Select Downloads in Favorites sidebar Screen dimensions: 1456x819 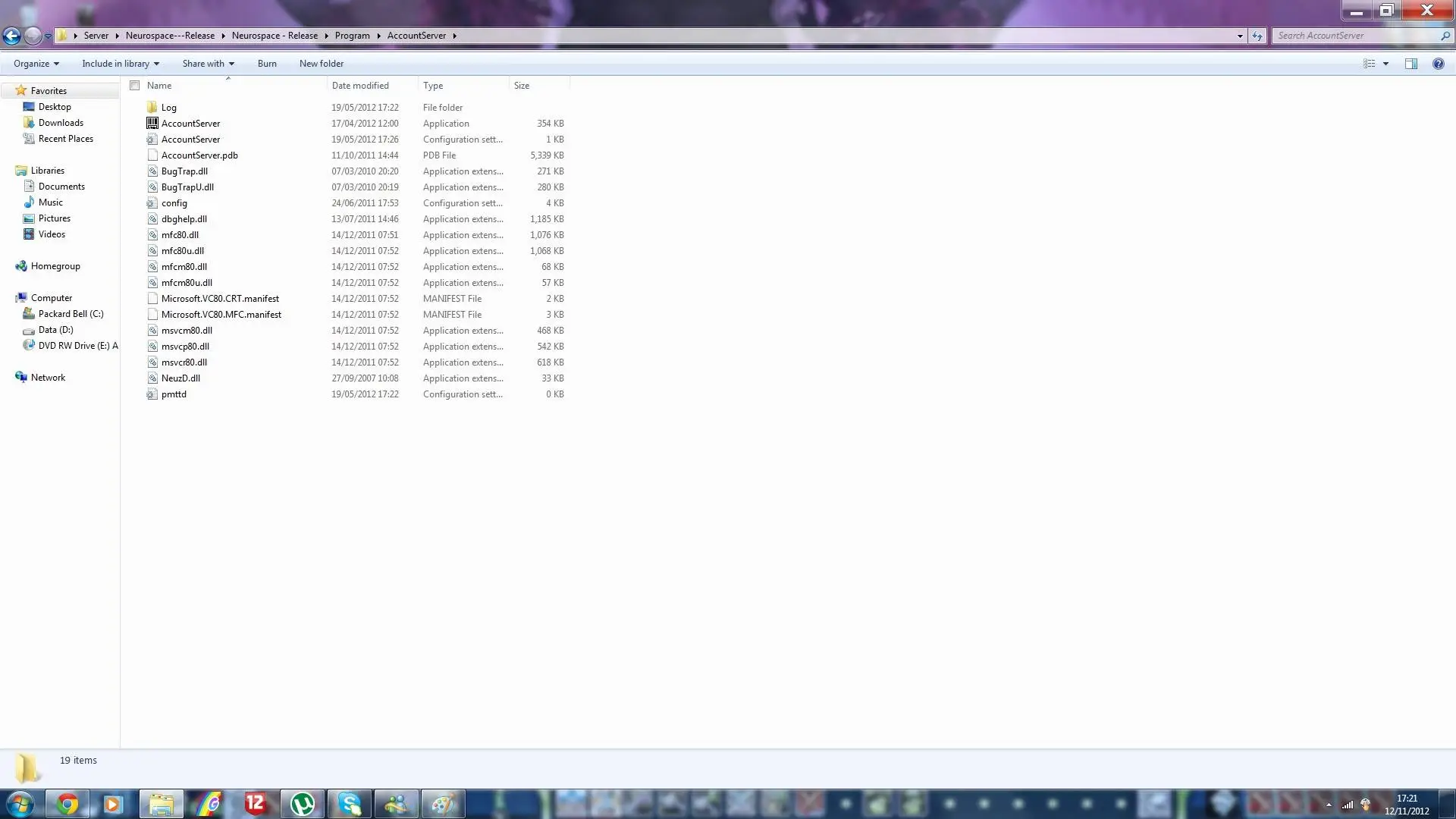click(x=61, y=123)
